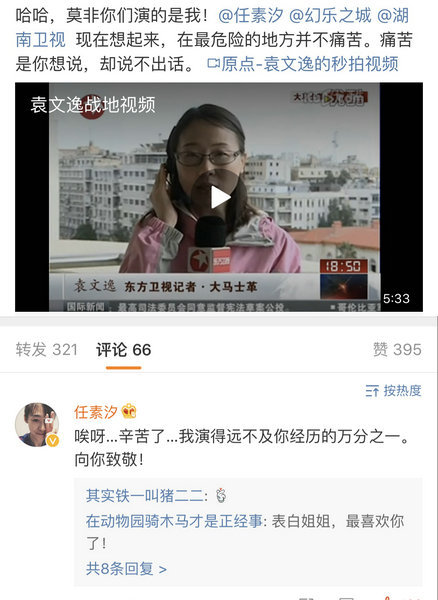Open @任素汐 mention link
This screenshot has height=600, width=438.
click(251, 16)
